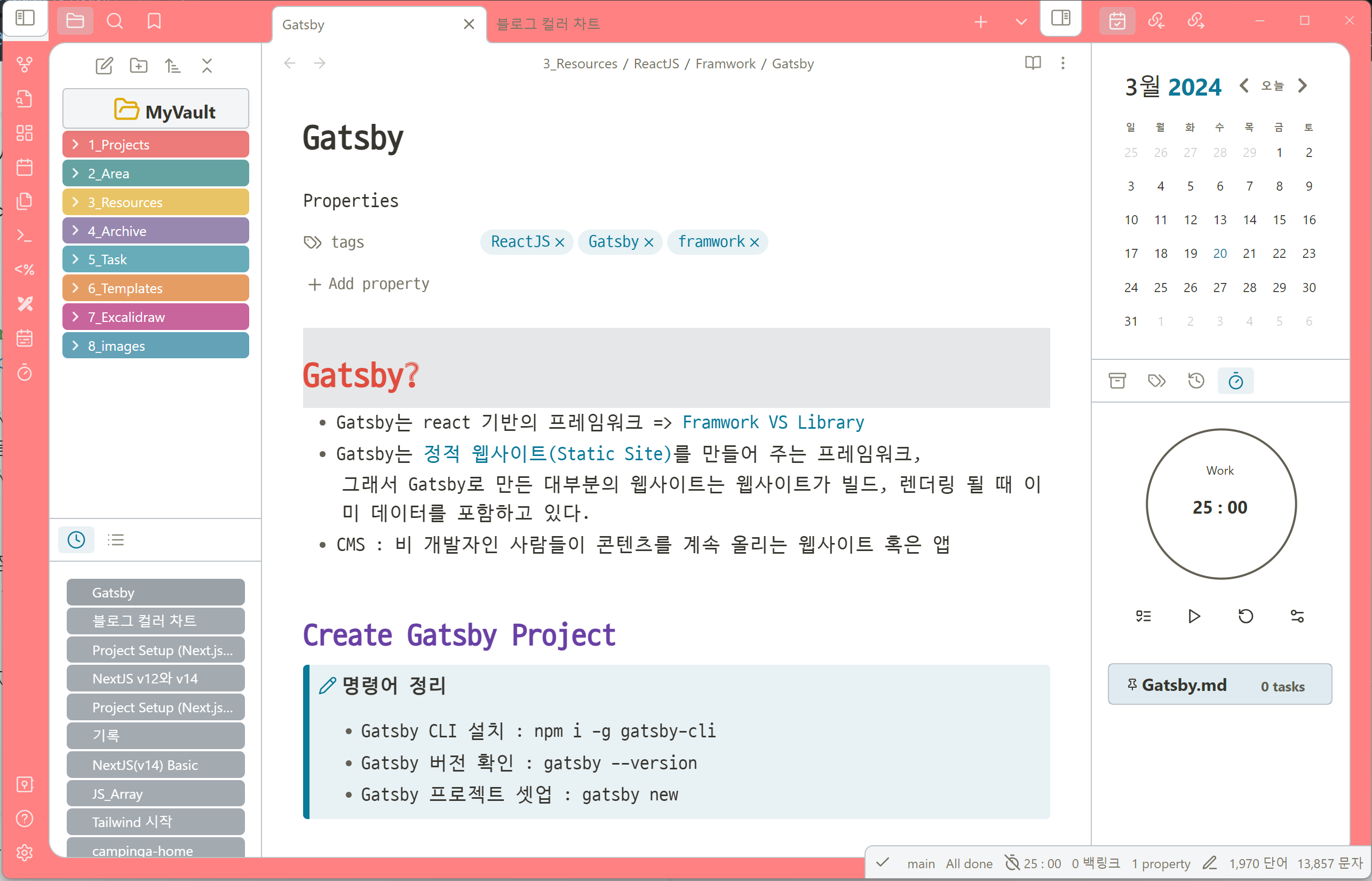Expand the 2_Area folder

pos(155,174)
